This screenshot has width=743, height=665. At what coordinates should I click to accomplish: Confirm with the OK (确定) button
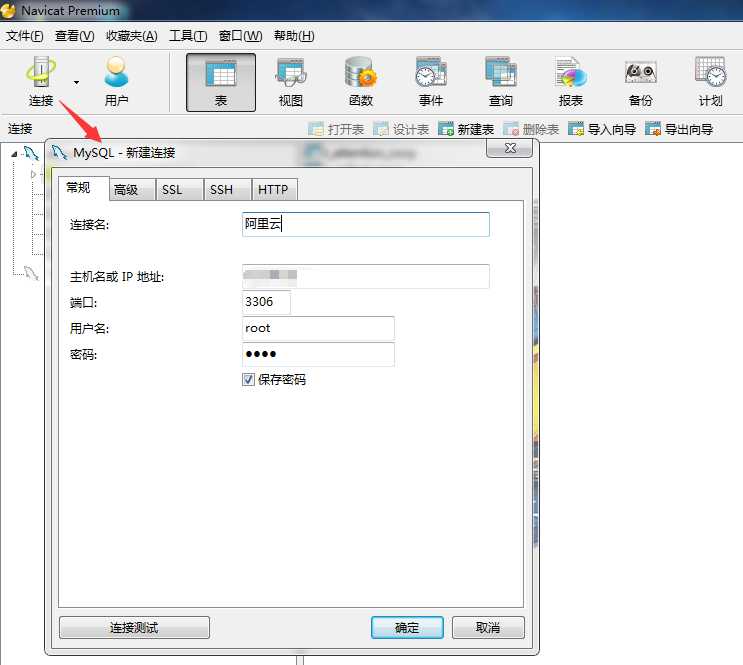point(407,628)
